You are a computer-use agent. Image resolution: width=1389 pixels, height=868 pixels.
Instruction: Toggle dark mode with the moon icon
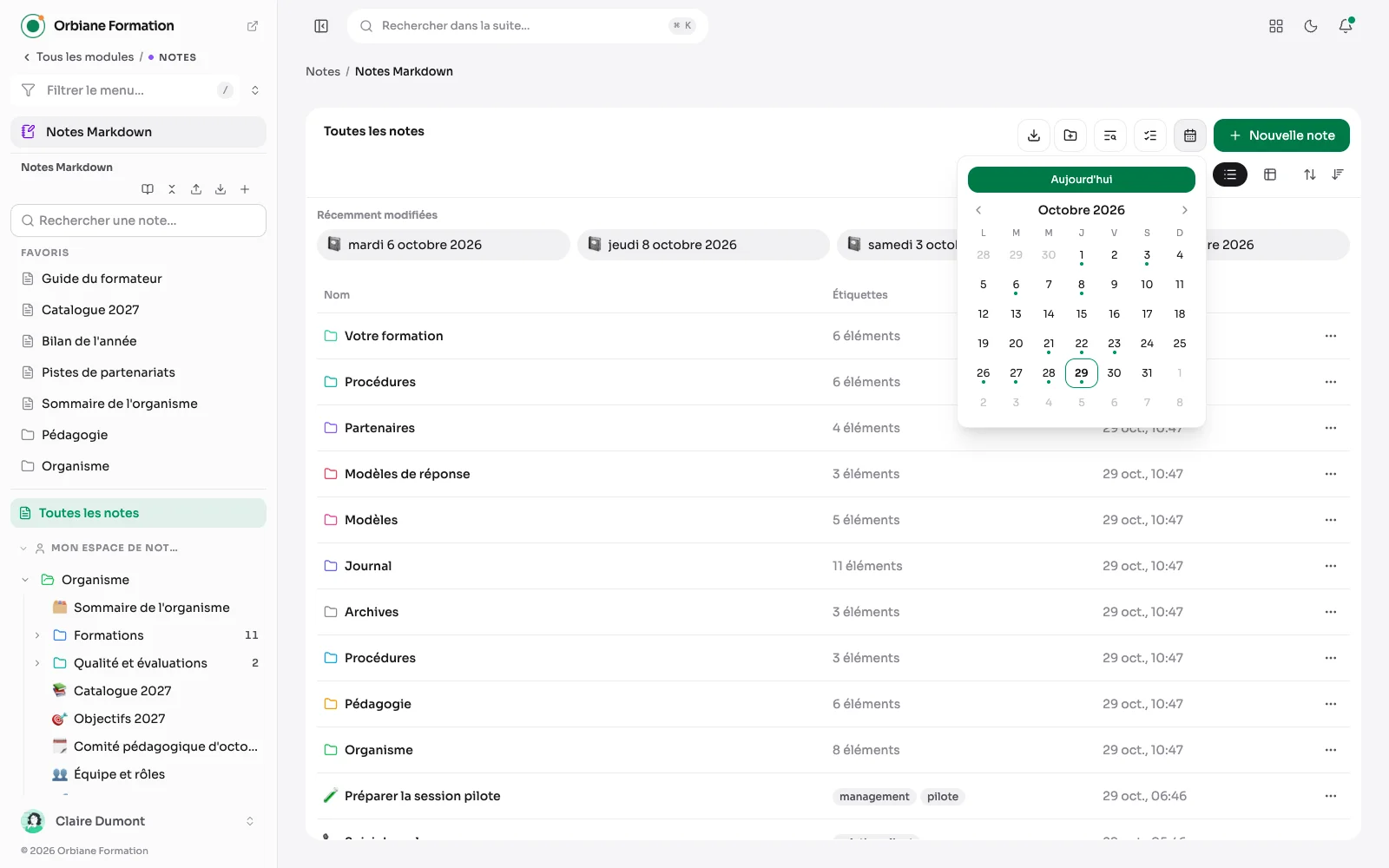(1311, 26)
